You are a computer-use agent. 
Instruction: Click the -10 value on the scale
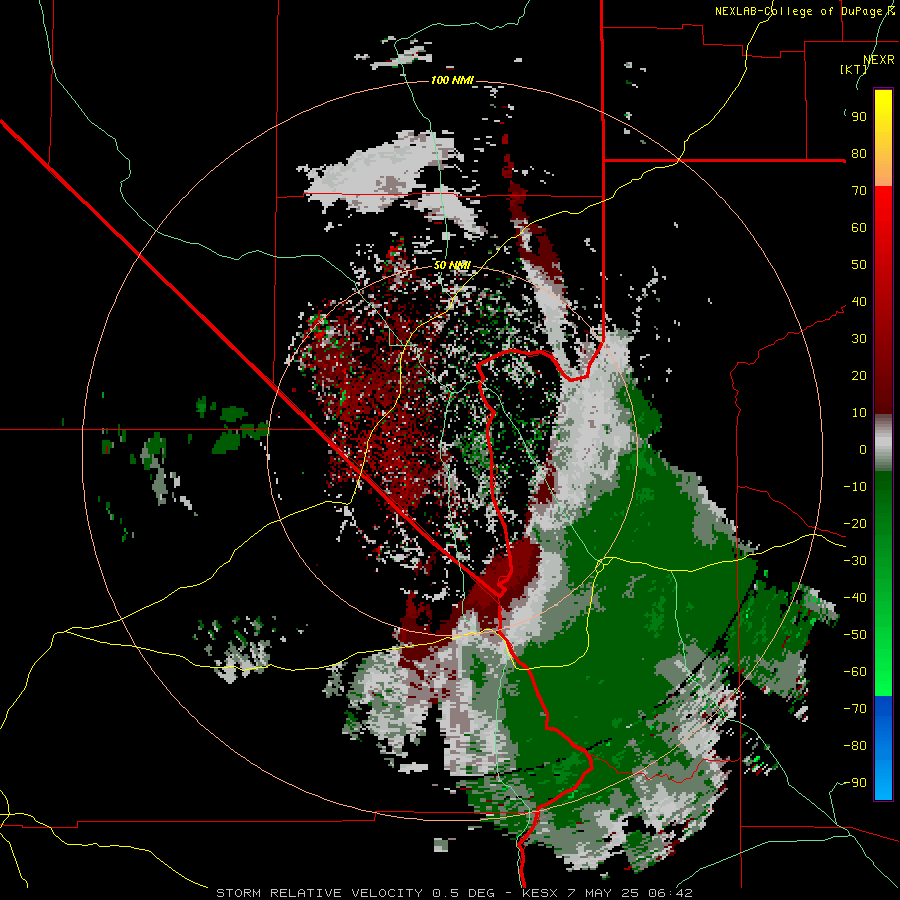click(855, 487)
